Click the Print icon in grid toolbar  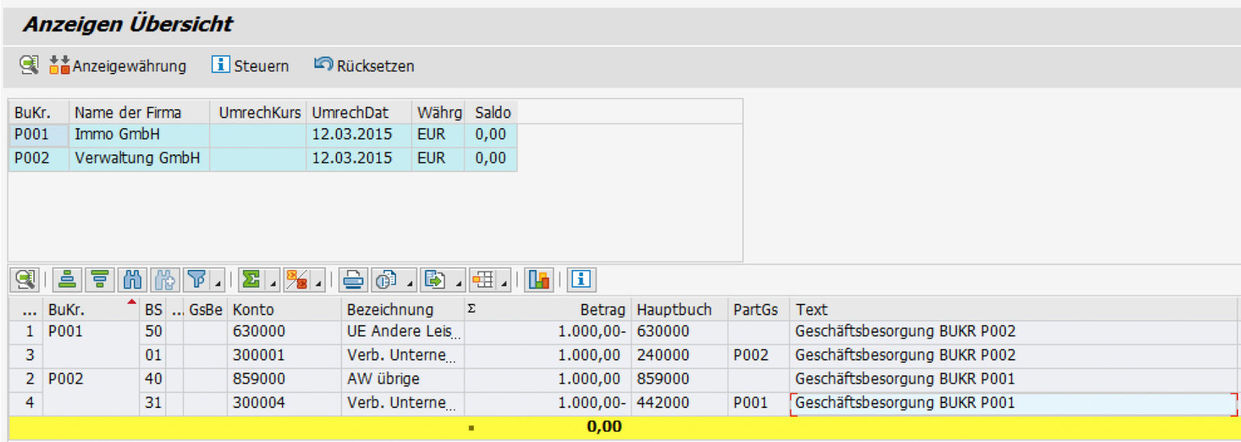354,280
